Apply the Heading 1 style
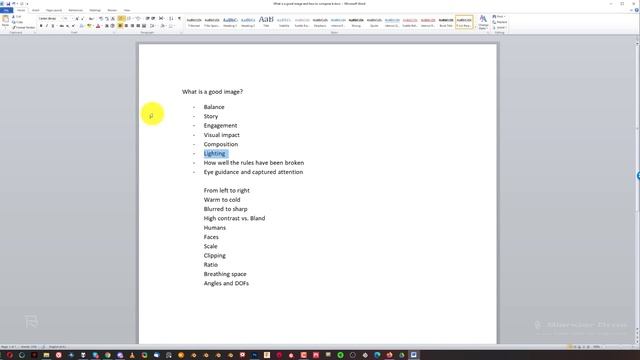 point(230,22)
